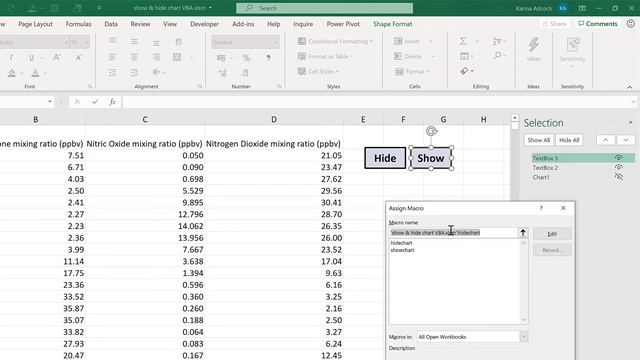Image resolution: width=640 pixels, height=360 pixels.
Task: Open the Name Box dropdown arrow
Action: [x=50, y=102]
